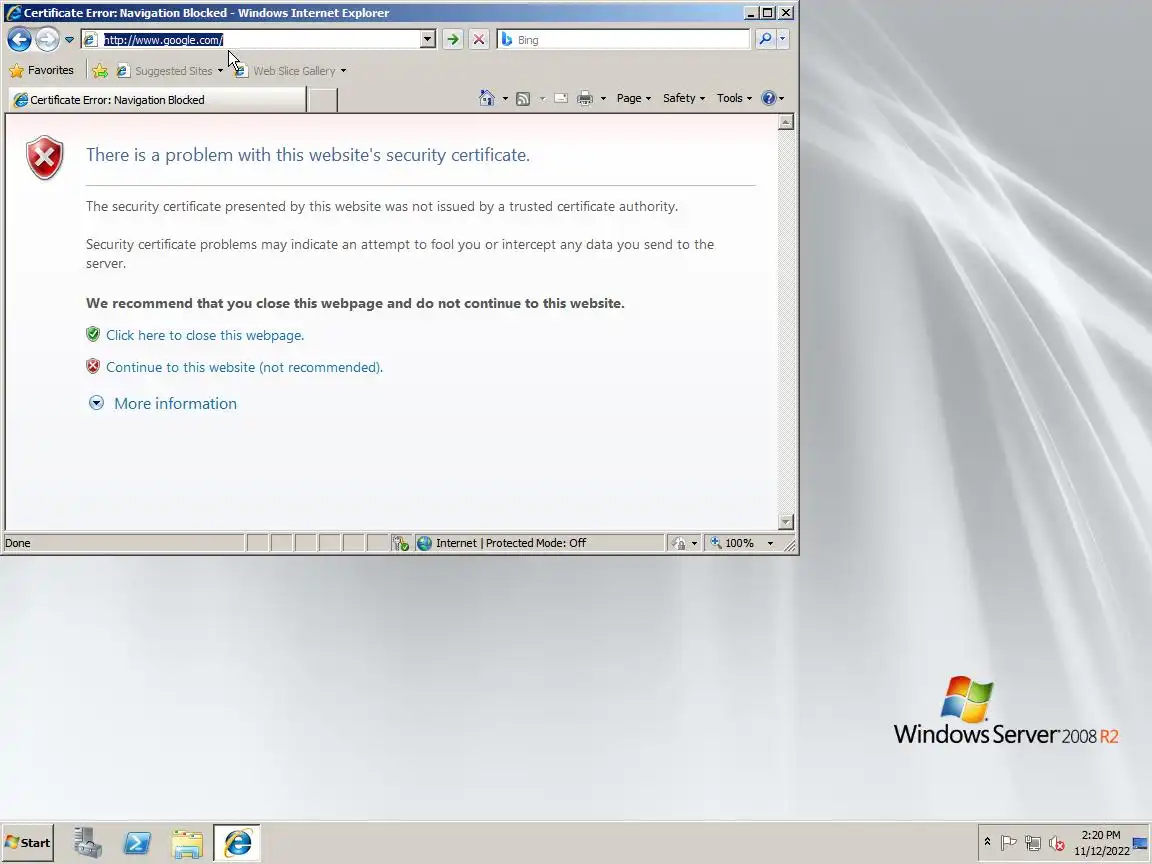This screenshot has width=1152, height=864.
Task: Click the Start button
Action: tap(27, 843)
